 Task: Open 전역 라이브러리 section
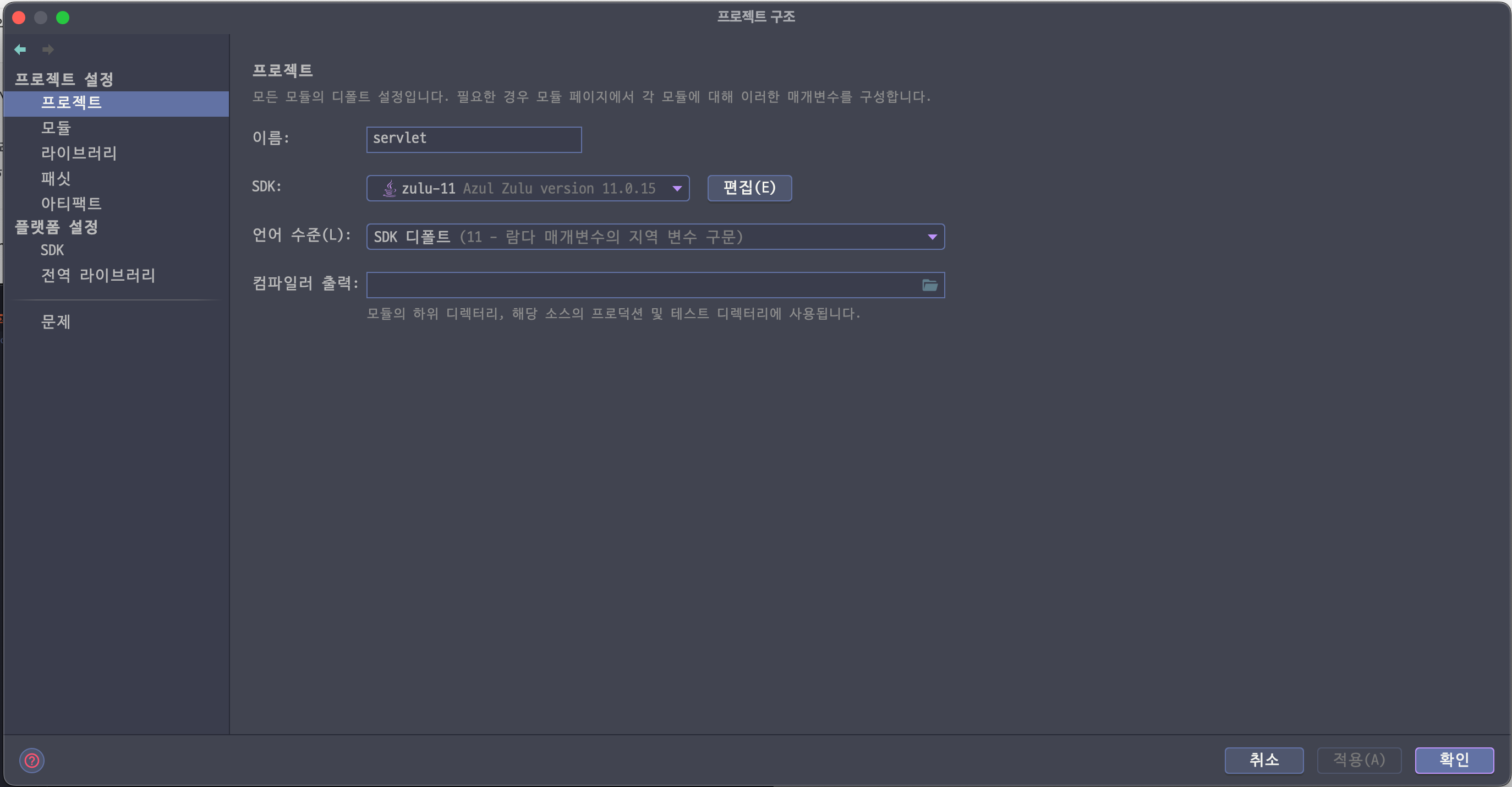97,275
